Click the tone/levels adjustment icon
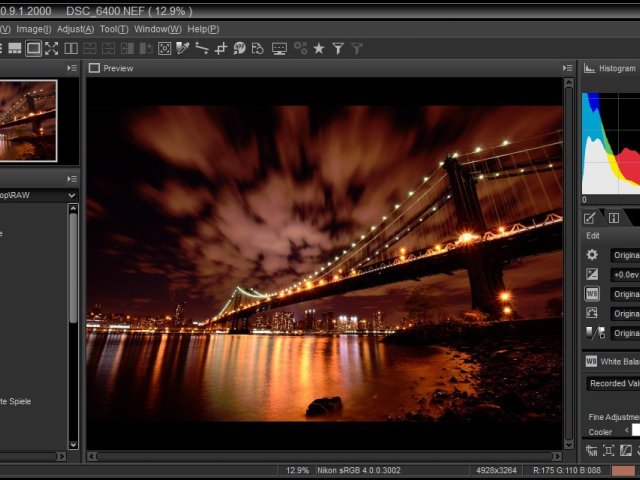Screen dimensions: 640x480 tap(595, 333)
